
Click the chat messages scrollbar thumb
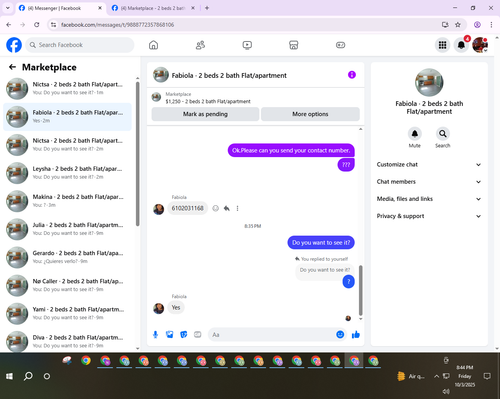pos(360,290)
